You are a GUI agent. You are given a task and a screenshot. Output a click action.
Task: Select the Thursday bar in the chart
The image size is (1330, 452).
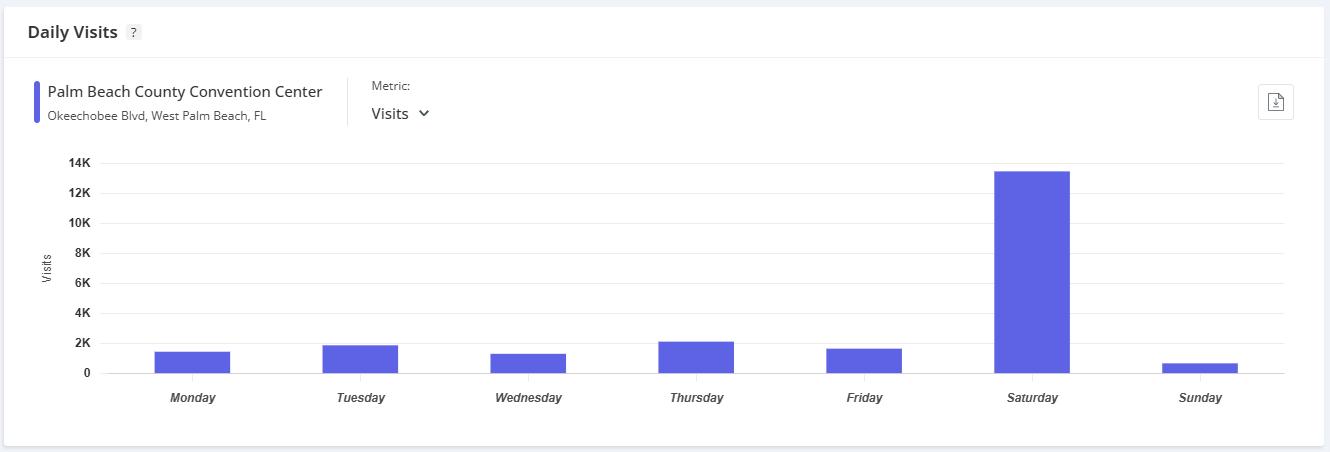(x=696, y=357)
